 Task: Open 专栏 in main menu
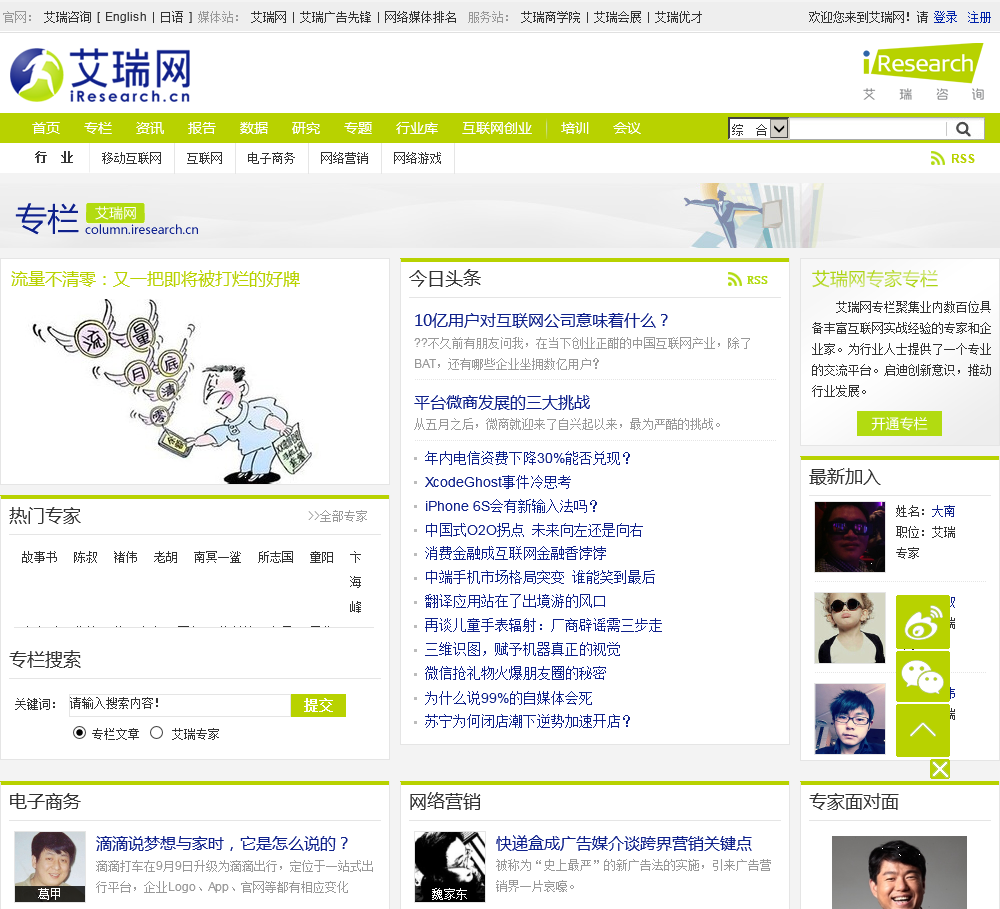click(98, 128)
